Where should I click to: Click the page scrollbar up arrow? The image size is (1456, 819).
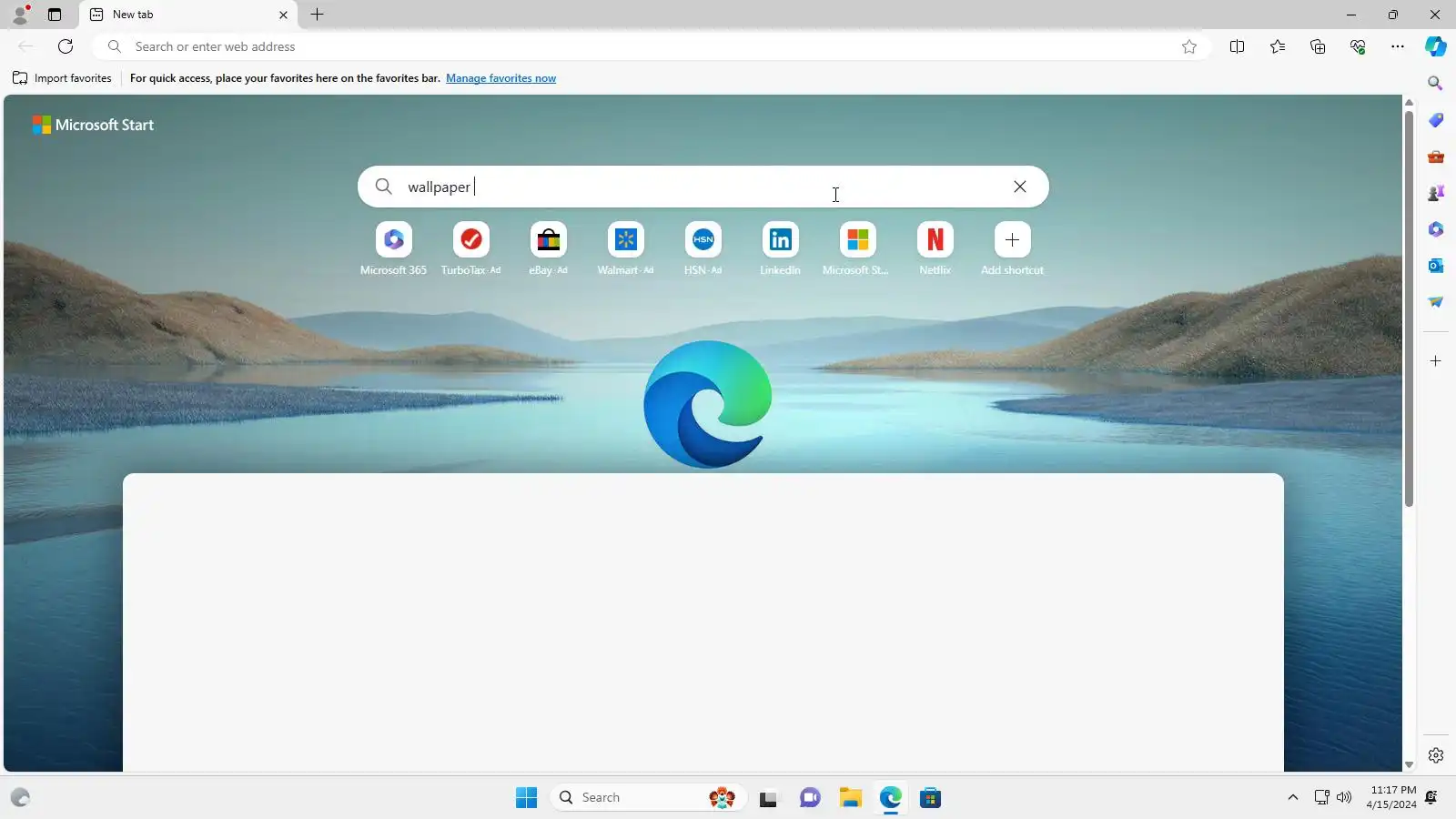pyautogui.click(x=1409, y=103)
